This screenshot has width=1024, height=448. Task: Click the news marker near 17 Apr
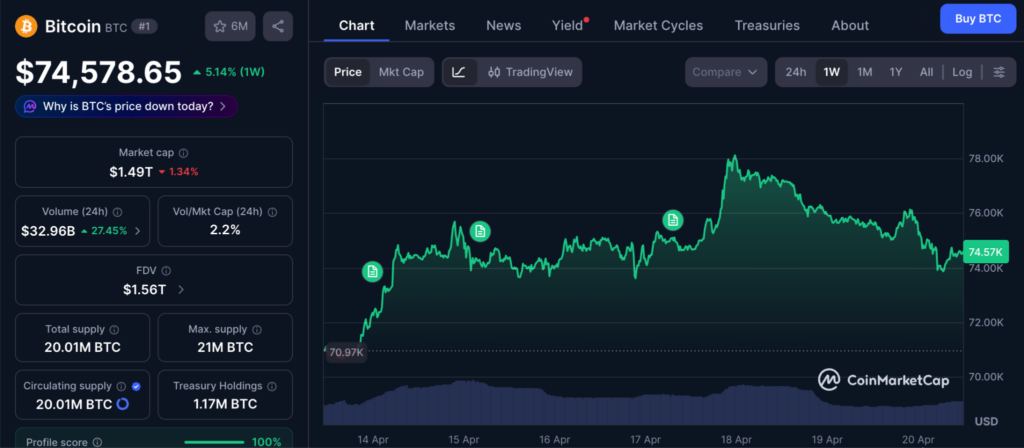point(673,219)
